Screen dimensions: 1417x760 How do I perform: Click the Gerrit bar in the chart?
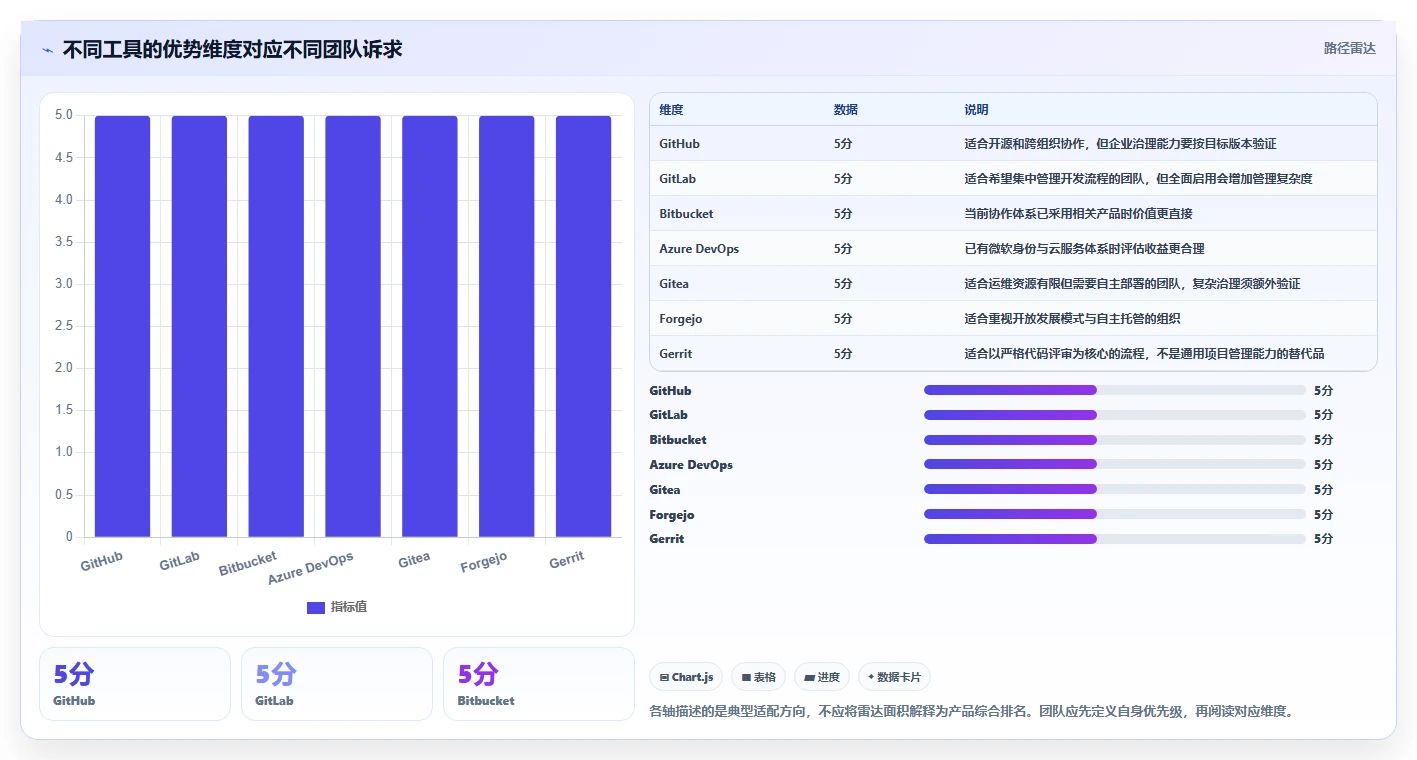(x=584, y=326)
